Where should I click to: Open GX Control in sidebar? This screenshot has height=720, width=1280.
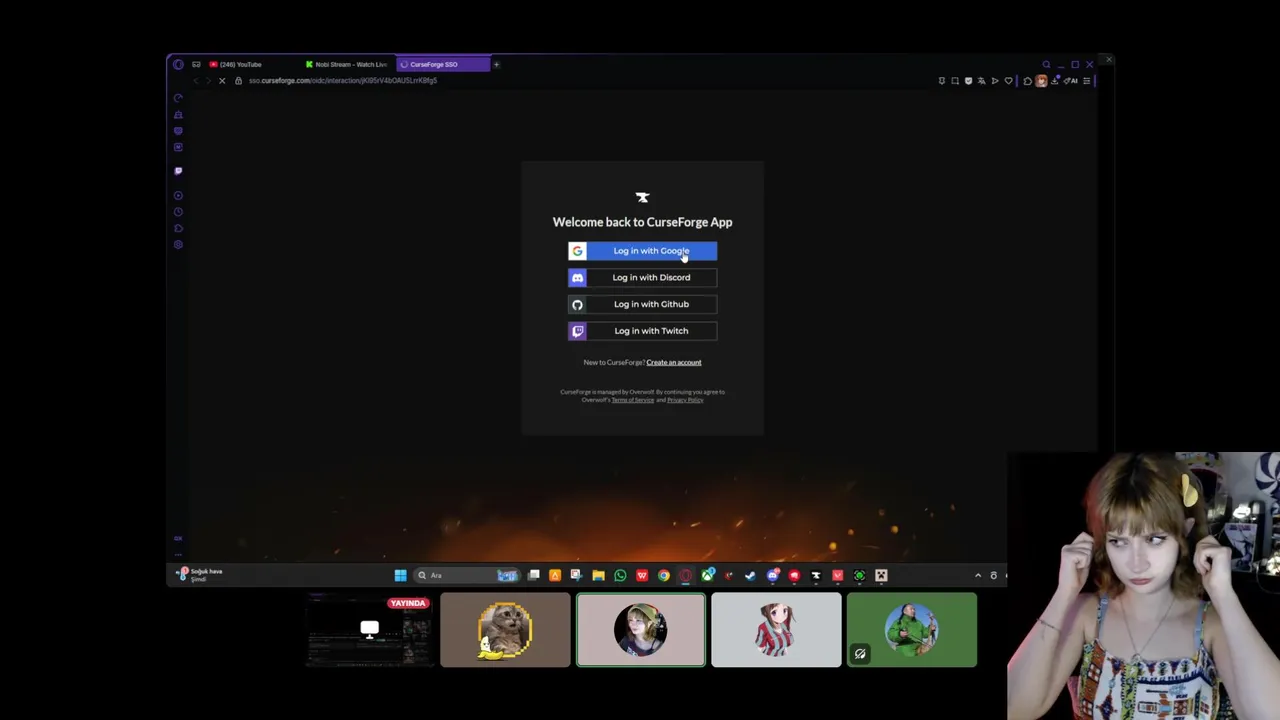pyautogui.click(x=178, y=98)
